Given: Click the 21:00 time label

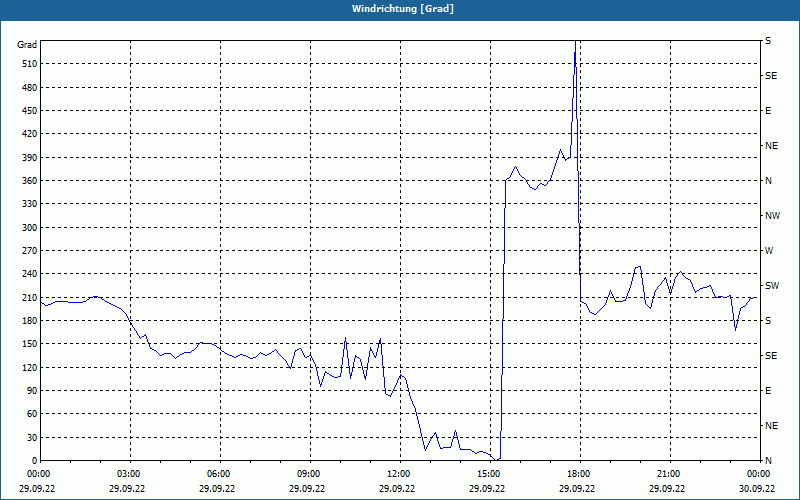Looking at the screenshot, I should click(x=670, y=474).
